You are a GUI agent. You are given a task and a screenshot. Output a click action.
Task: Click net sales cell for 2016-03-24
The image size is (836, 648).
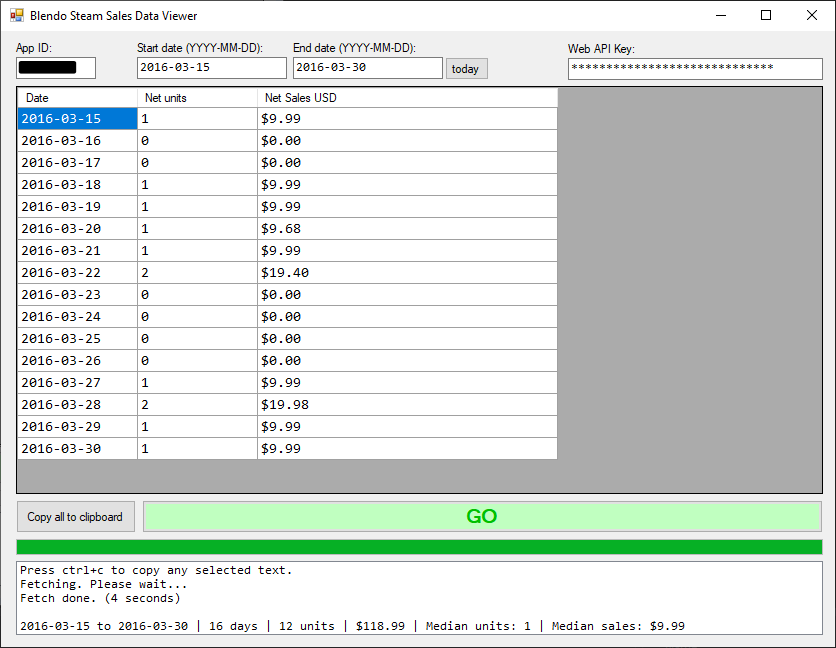tap(407, 316)
